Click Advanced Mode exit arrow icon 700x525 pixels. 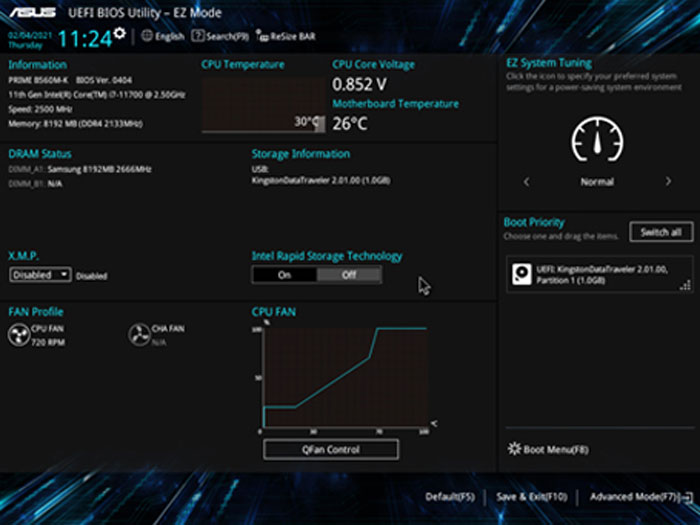[x=688, y=497]
